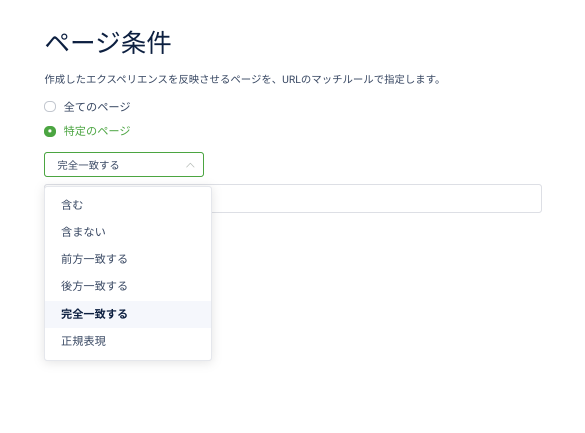This screenshot has width=585, height=433.
Task: Click the description sentence under the heading
Action: pos(243,79)
